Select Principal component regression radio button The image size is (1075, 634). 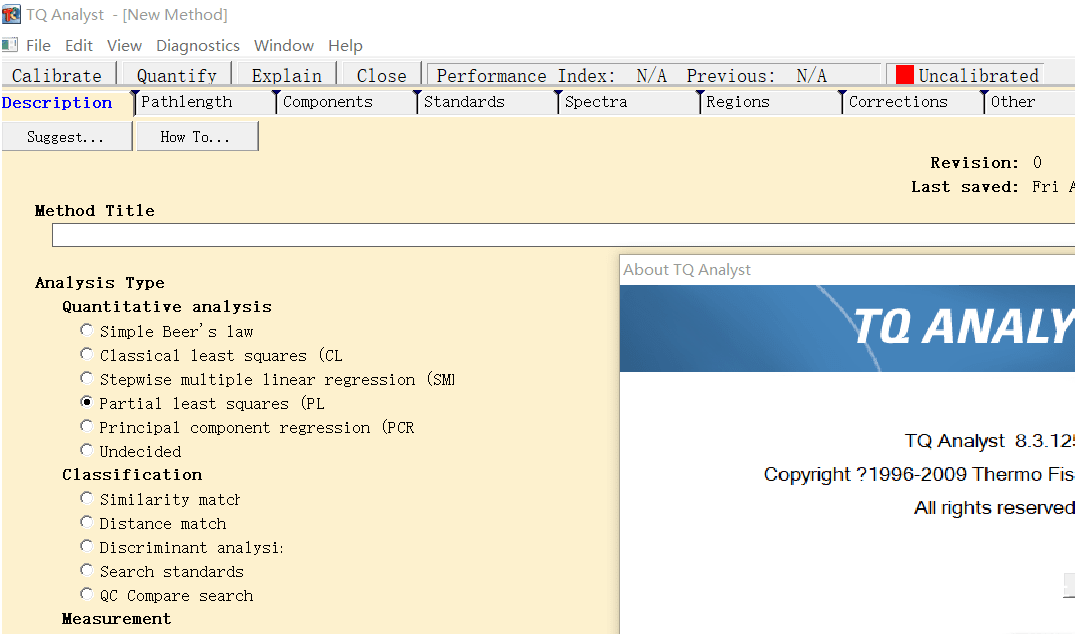pos(86,426)
